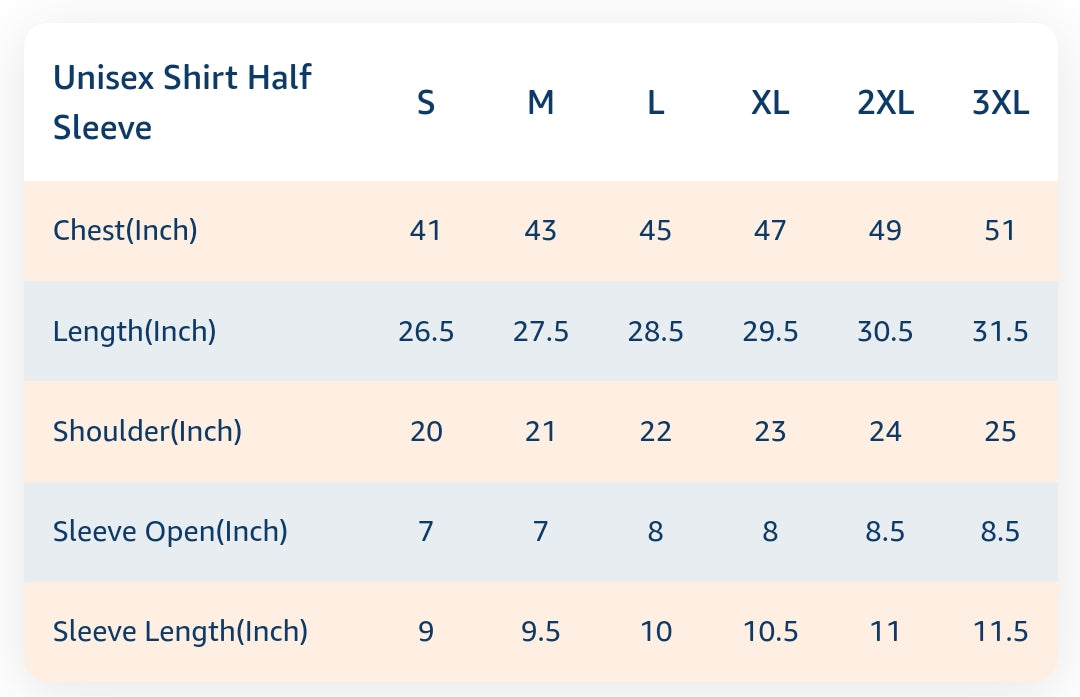Click sleeve length value 10.5 for XL
Screen dimensions: 1080x697
770,632
